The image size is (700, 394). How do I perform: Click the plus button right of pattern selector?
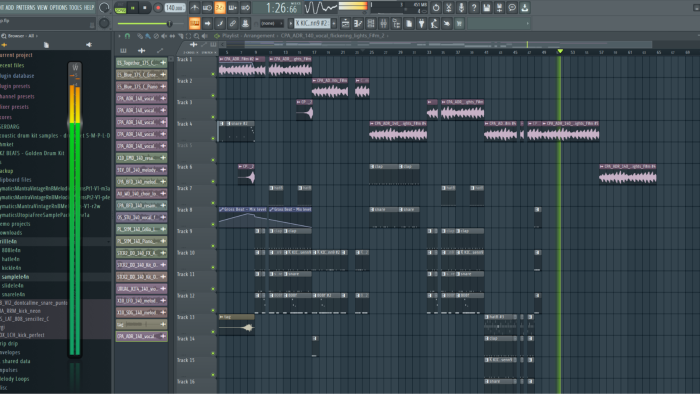pyautogui.click(x=334, y=23)
